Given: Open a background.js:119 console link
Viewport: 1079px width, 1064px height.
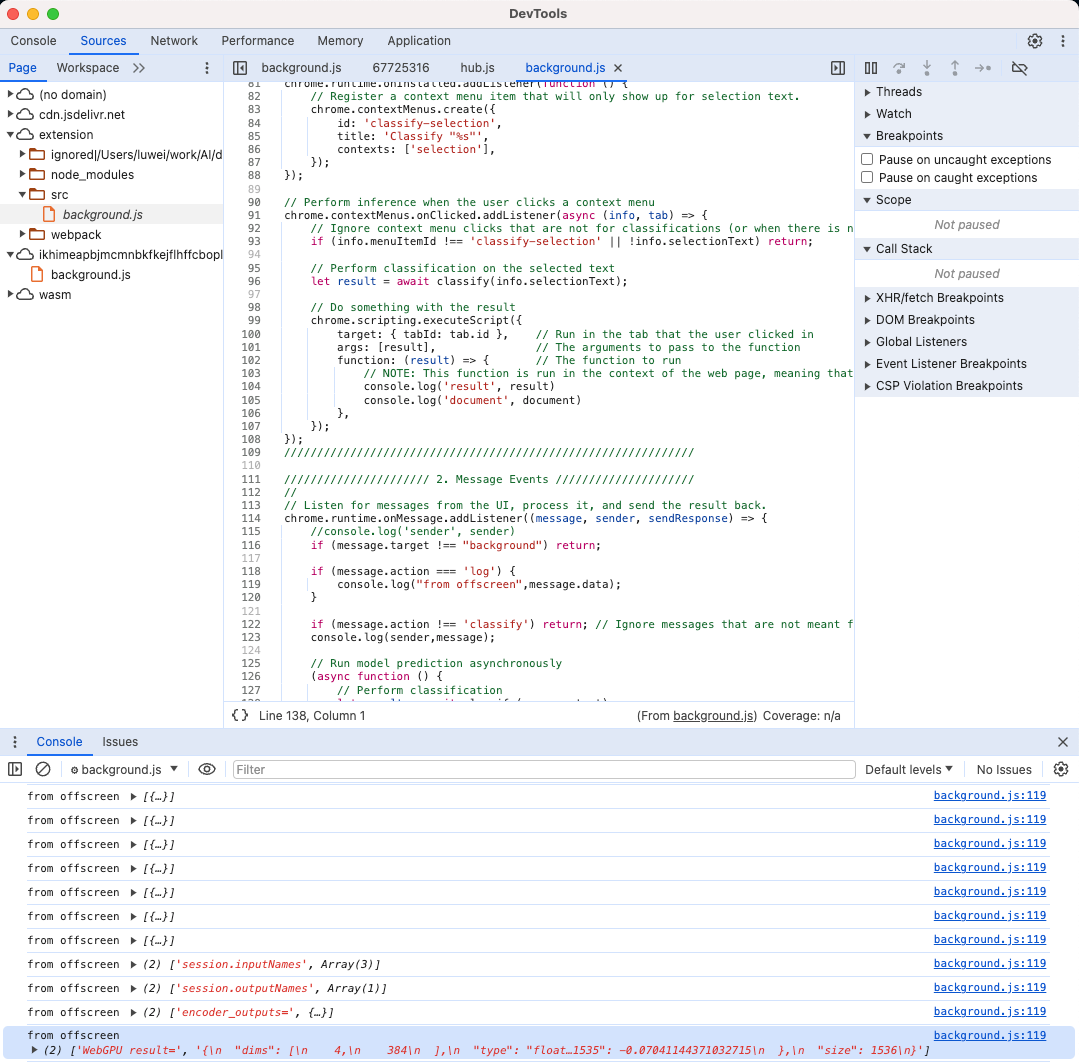Looking at the screenshot, I should coord(989,795).
